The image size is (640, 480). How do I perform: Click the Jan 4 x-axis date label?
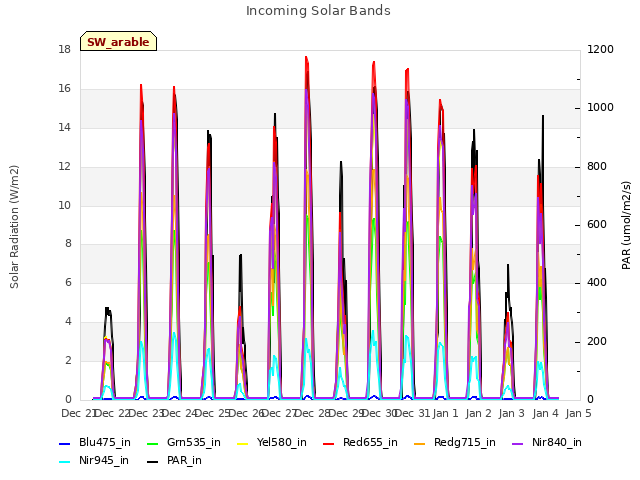(545, 413)
